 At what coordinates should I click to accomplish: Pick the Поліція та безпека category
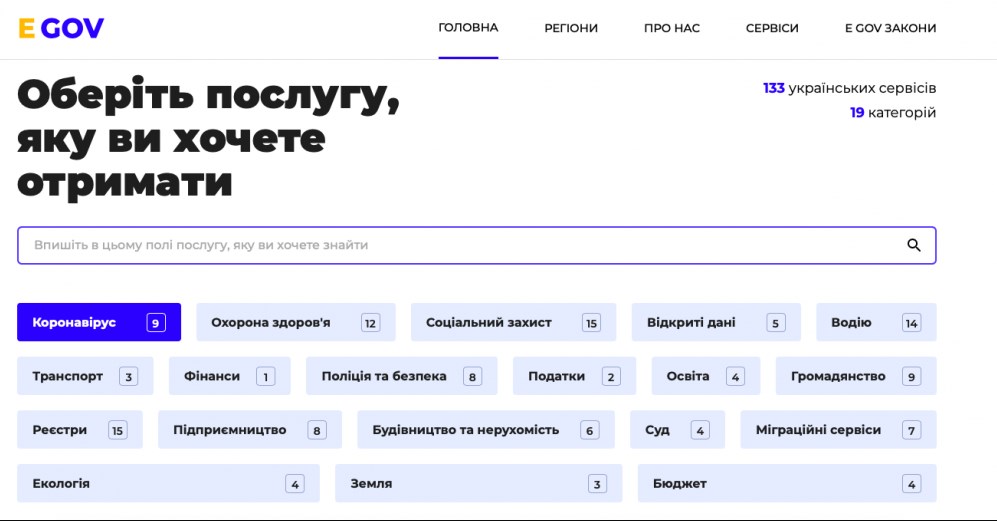(401, 376)
